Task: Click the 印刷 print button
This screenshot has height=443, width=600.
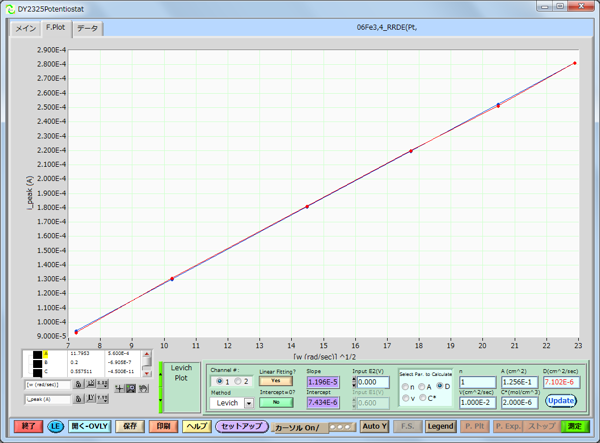Action: [x=163, y=426]
